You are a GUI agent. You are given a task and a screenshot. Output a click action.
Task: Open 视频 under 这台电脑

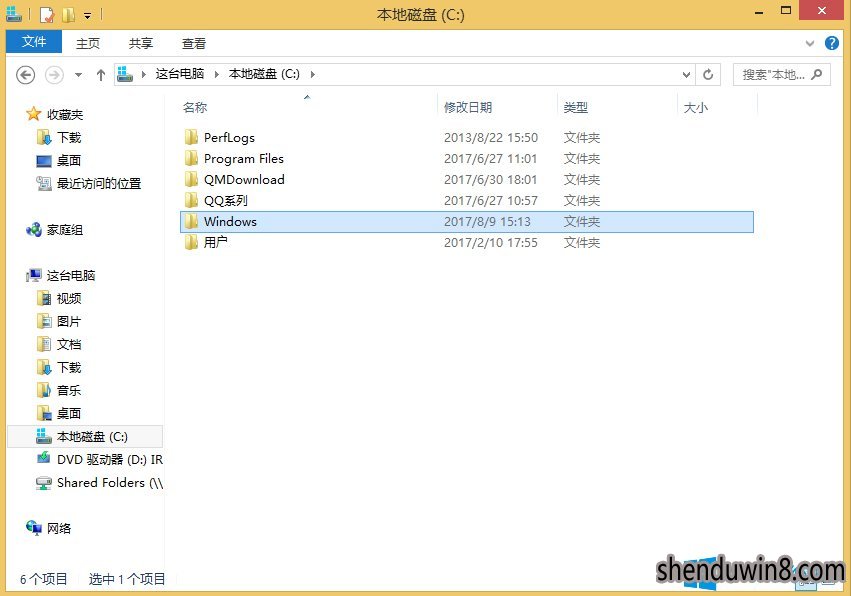coord(69,299)
